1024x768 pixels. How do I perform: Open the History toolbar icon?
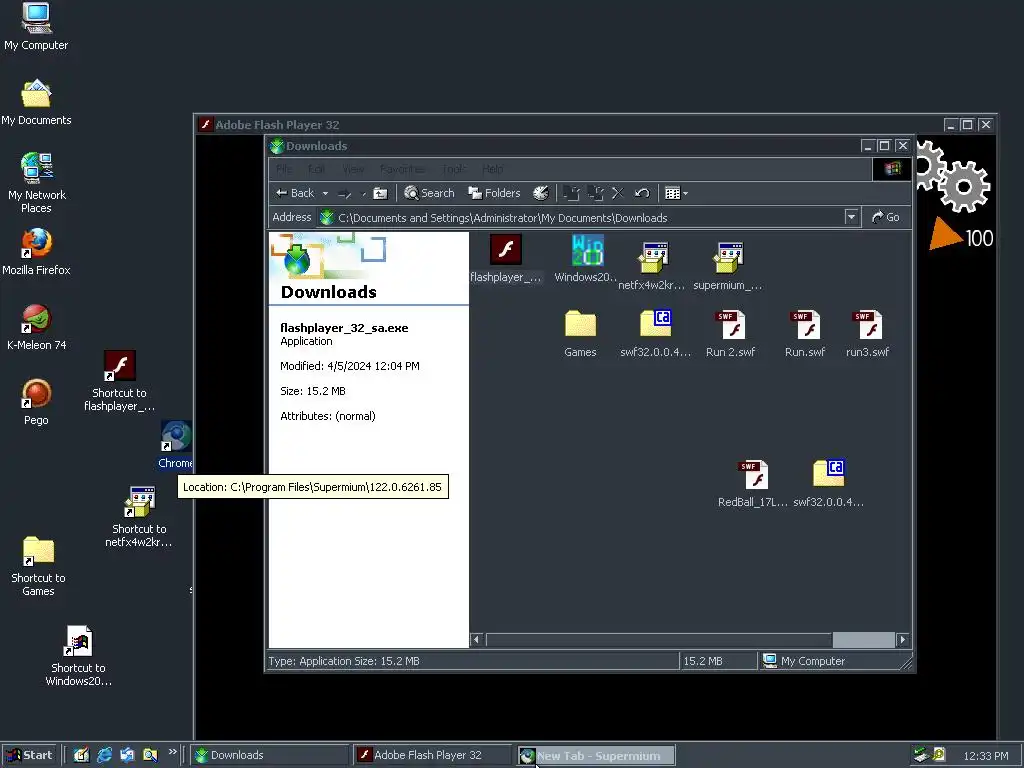click(541, 193)
